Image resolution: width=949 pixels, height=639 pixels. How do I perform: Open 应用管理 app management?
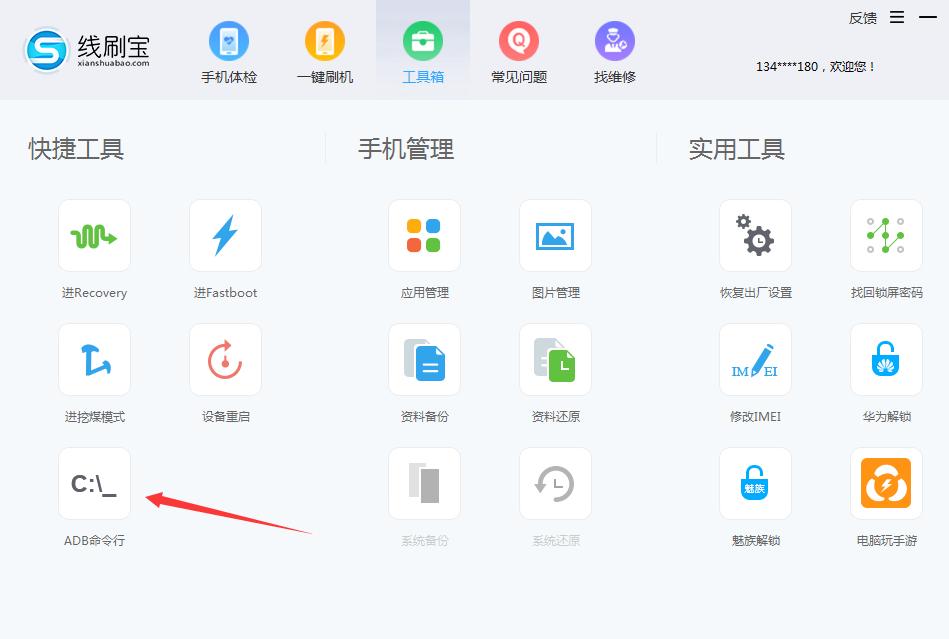tap(424, 236)
